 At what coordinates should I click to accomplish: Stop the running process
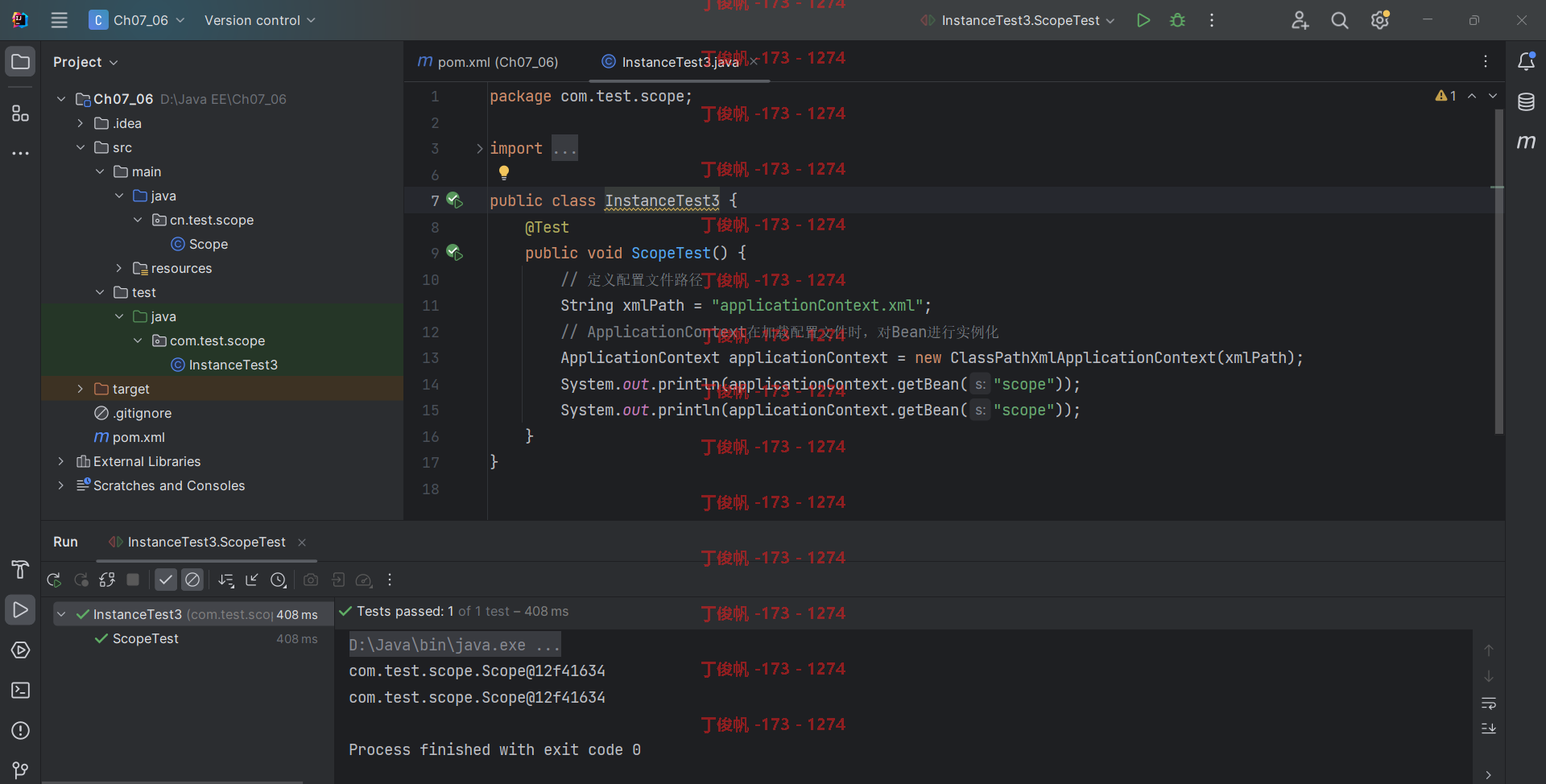point(134,580)
